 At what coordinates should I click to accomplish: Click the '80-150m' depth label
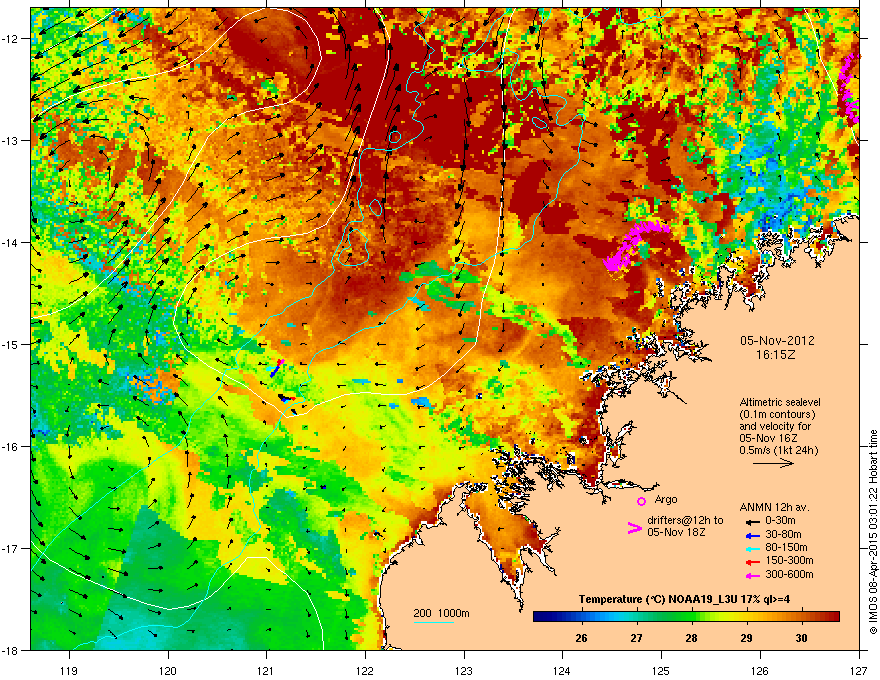[786, 548]
